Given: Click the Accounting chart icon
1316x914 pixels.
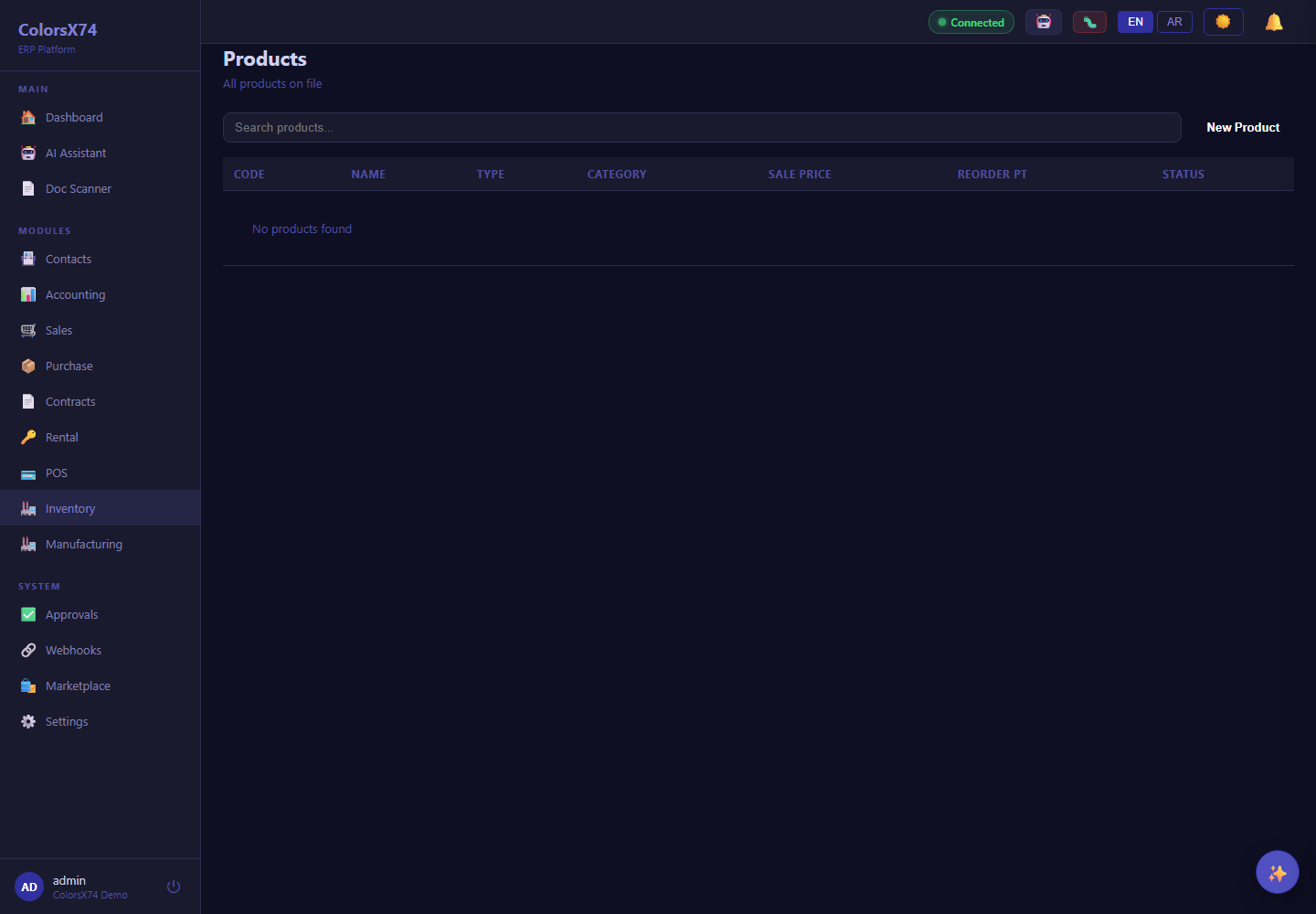Looking at the screenshot, I should point(28,294).
